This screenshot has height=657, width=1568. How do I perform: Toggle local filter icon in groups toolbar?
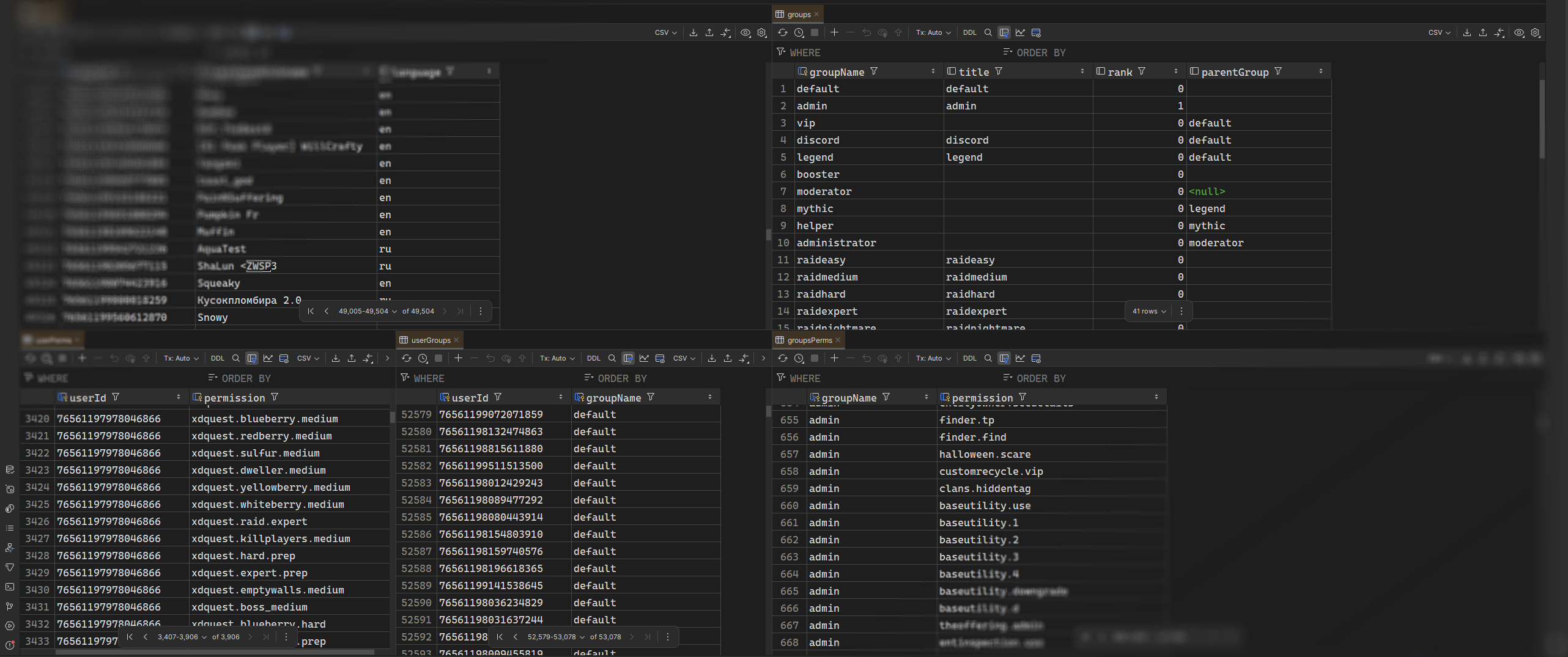click(x=1004, y=32)
